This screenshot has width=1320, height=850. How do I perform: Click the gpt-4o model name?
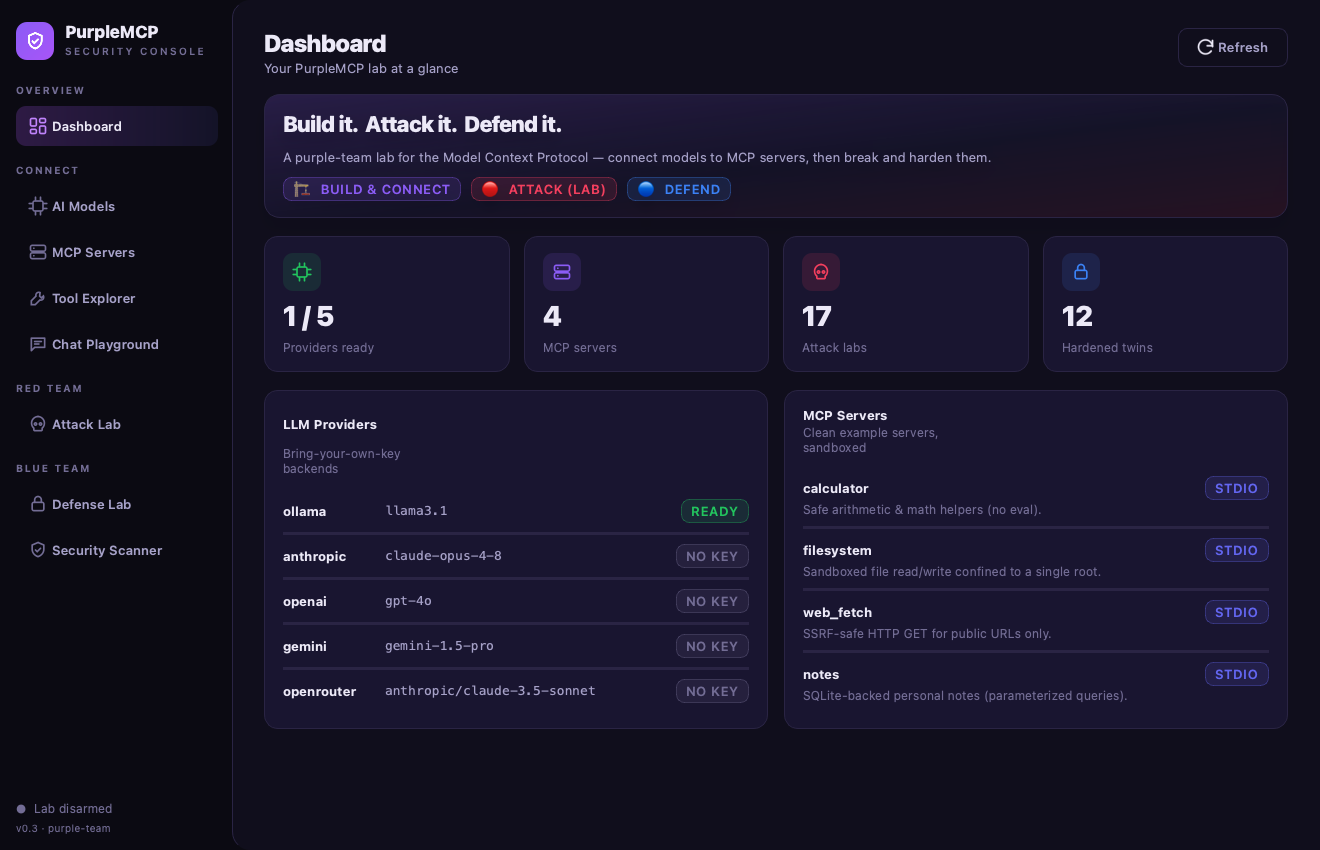coord(408,601)
